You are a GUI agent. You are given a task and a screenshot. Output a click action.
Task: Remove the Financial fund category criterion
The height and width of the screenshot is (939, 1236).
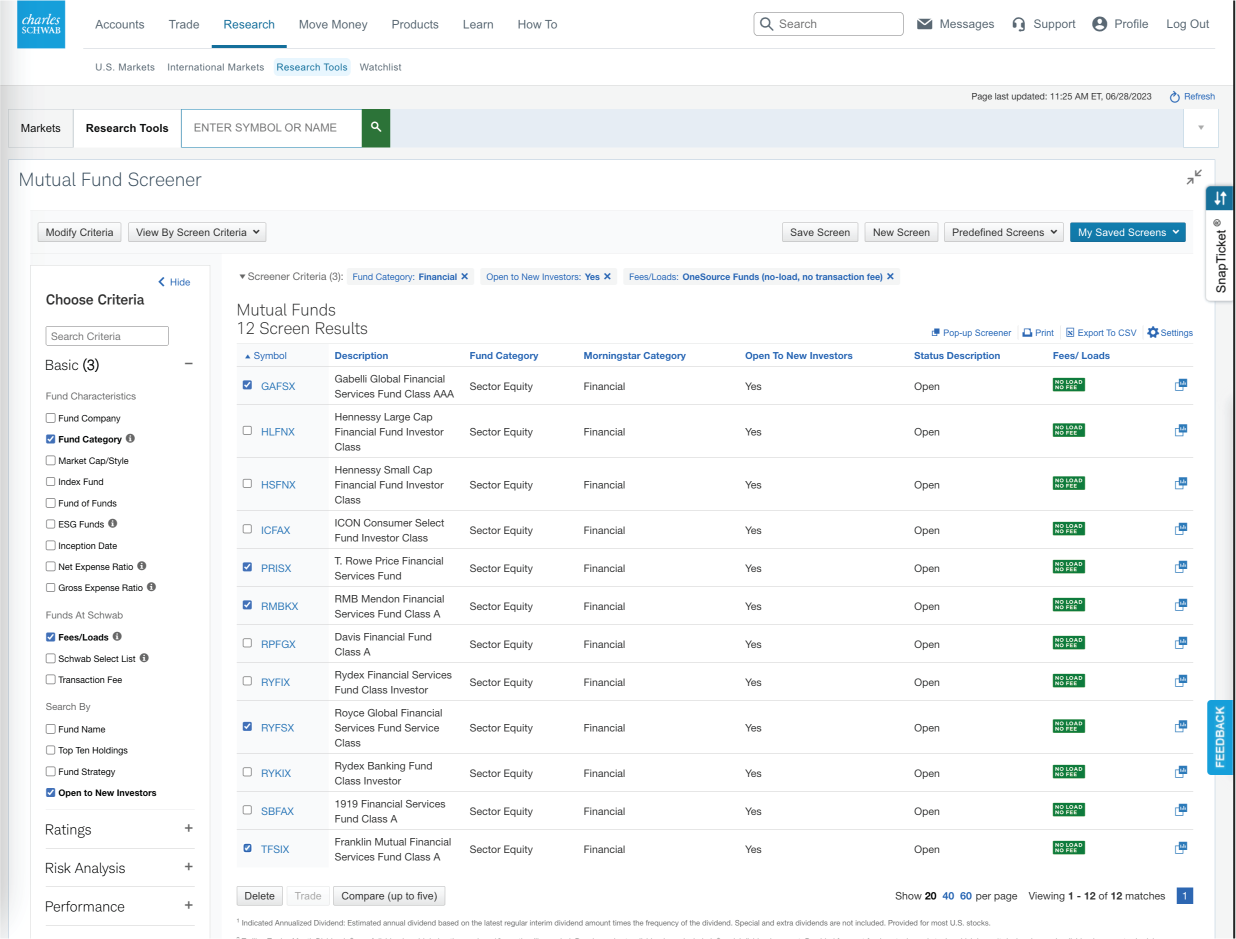coord(465,277)
